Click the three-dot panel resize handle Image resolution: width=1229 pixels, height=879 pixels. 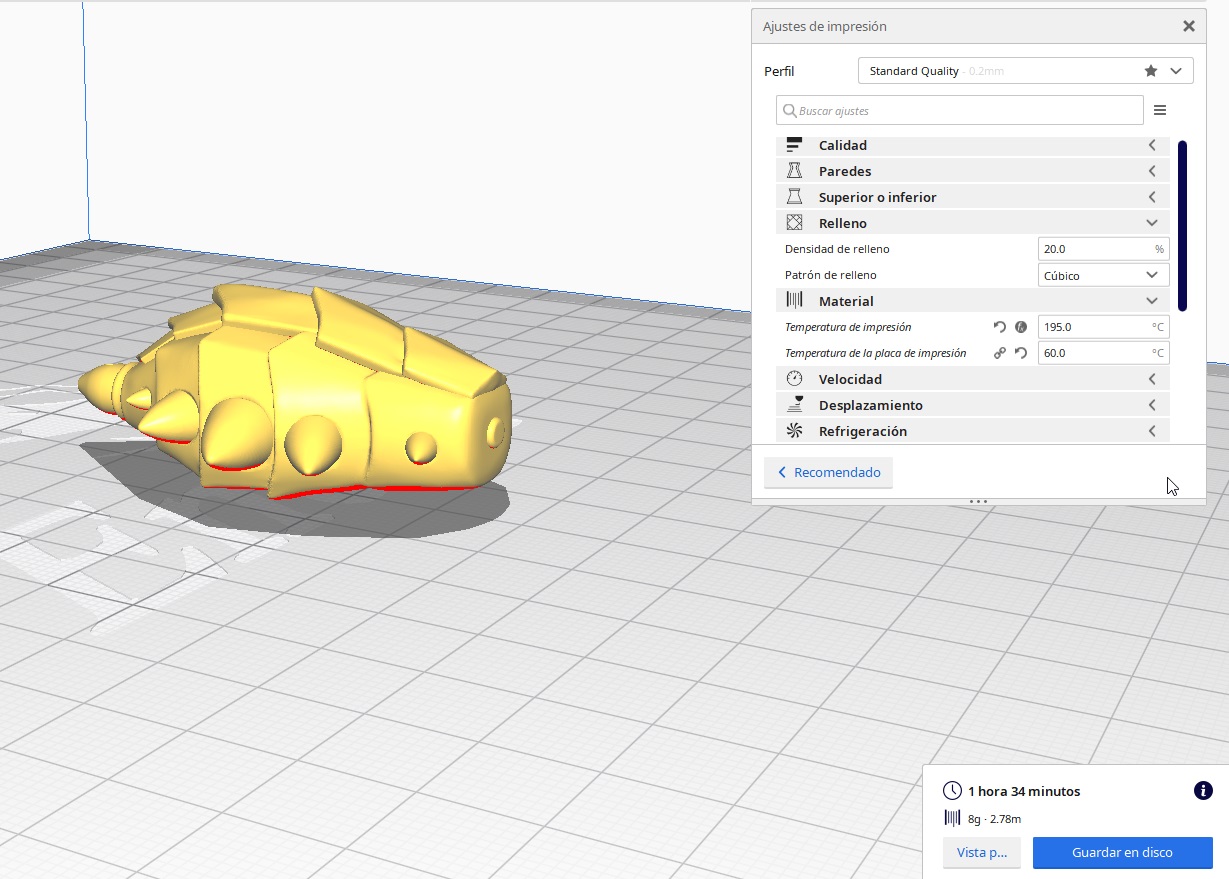coord(978,501)
